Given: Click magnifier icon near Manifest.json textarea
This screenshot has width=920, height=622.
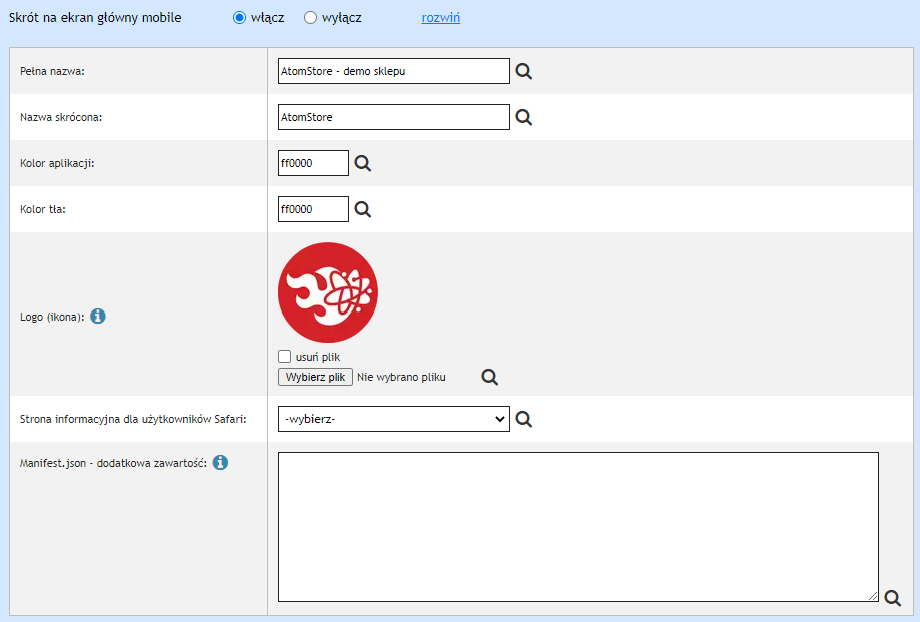Looking at the screenshot, I should pyautogui.click(x=892, y=597).
